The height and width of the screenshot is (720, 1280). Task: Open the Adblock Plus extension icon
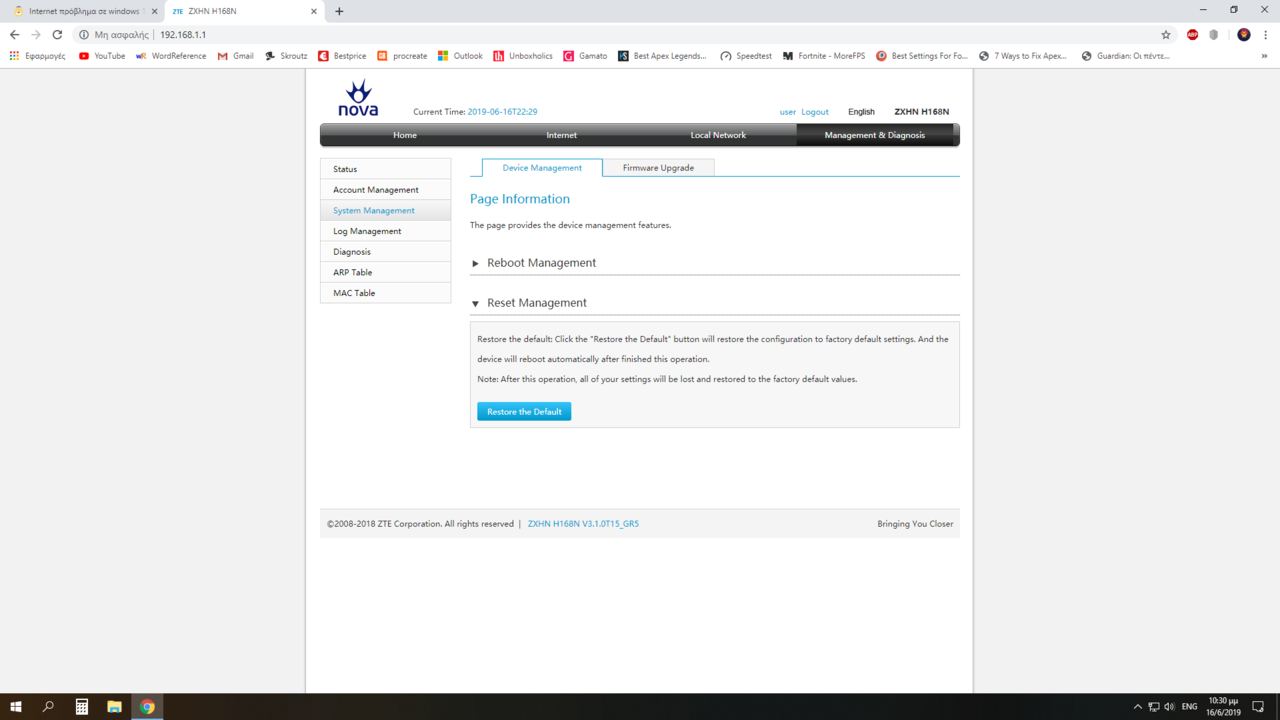tap(1192, 34)
